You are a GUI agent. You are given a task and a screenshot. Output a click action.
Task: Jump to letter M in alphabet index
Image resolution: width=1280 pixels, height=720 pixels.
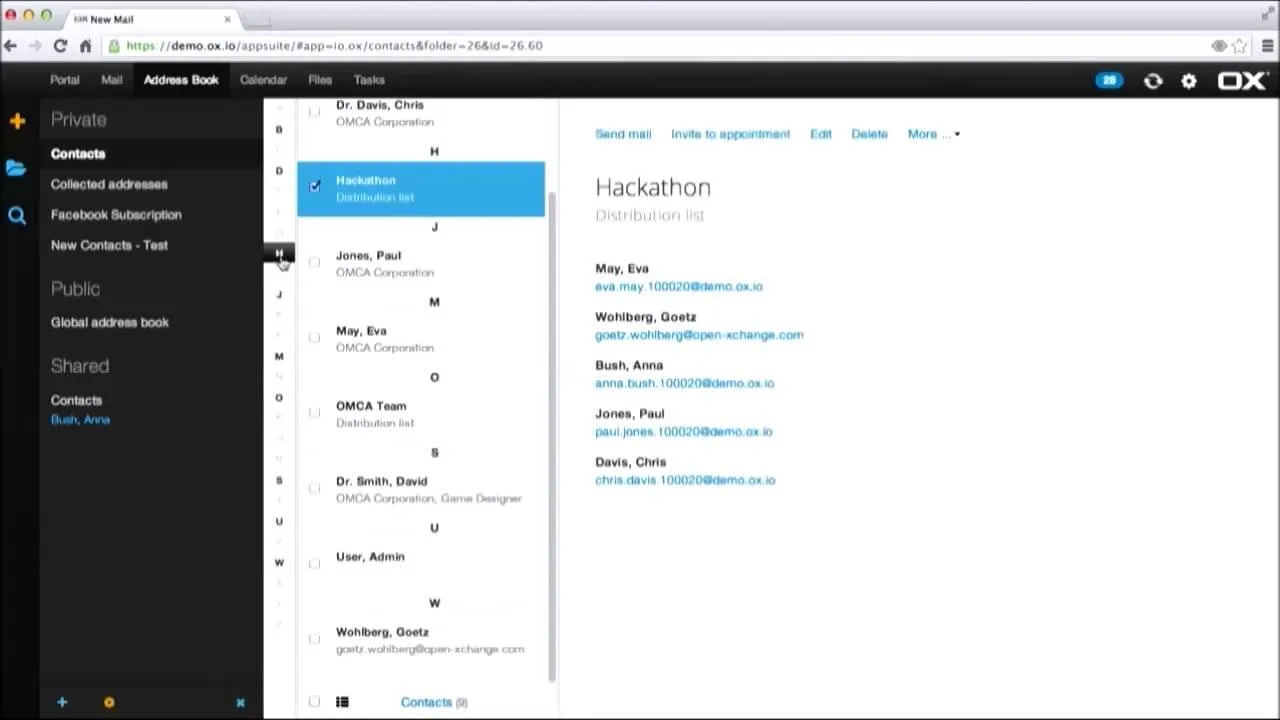coord(279,357)
